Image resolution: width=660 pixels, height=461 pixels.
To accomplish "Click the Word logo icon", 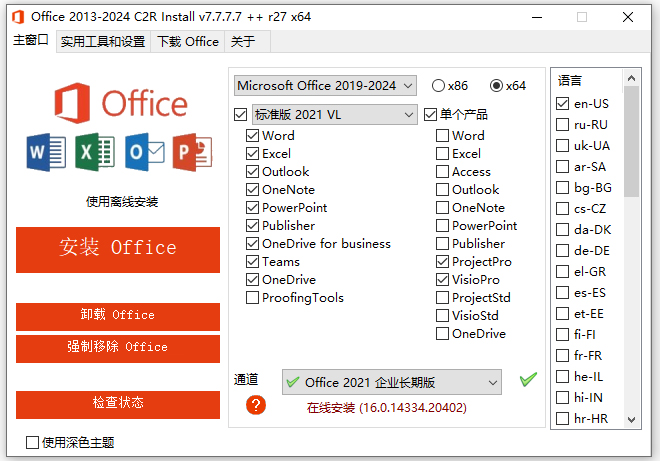I will (x=46, y=152).
